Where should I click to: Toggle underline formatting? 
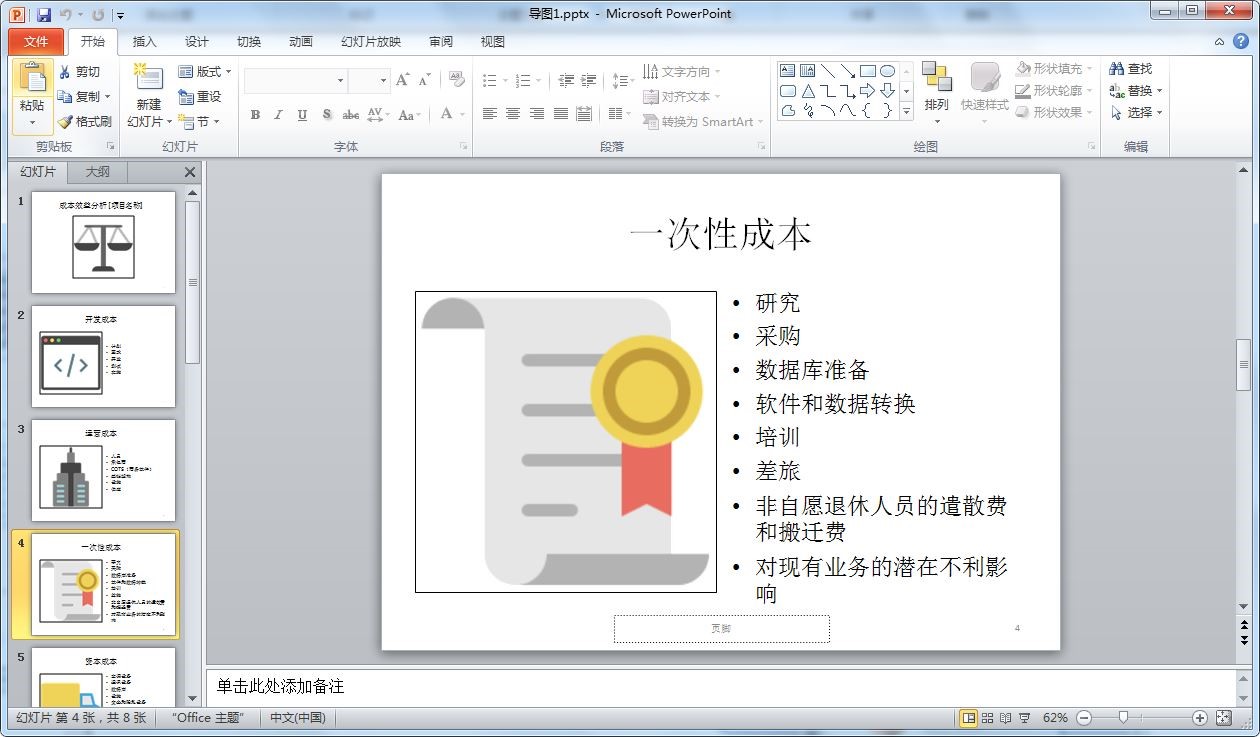pyautogui.click(x=301, y=115)
